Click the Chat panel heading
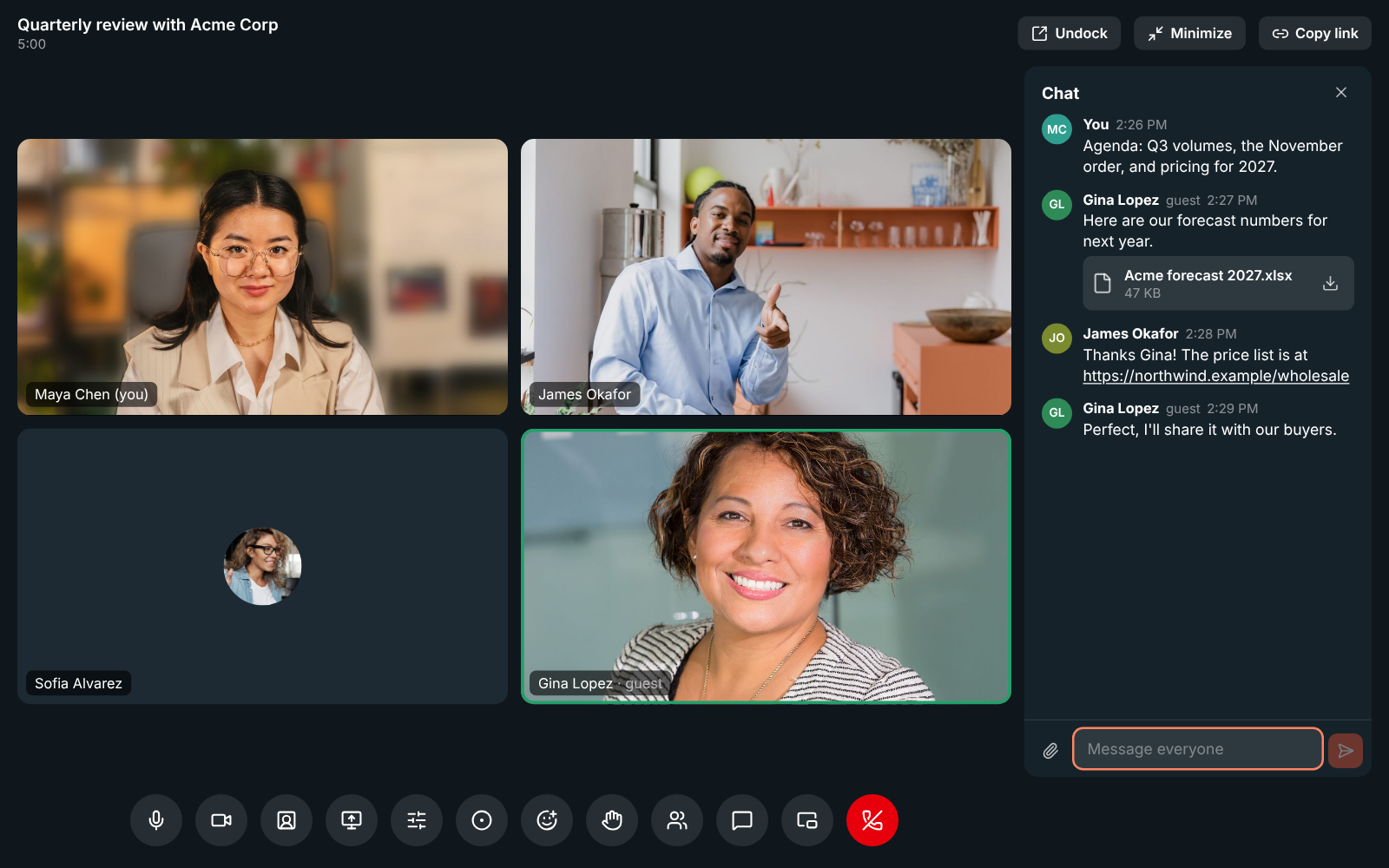Screen dimensions: 1389x868 (x=1060, y=93)
